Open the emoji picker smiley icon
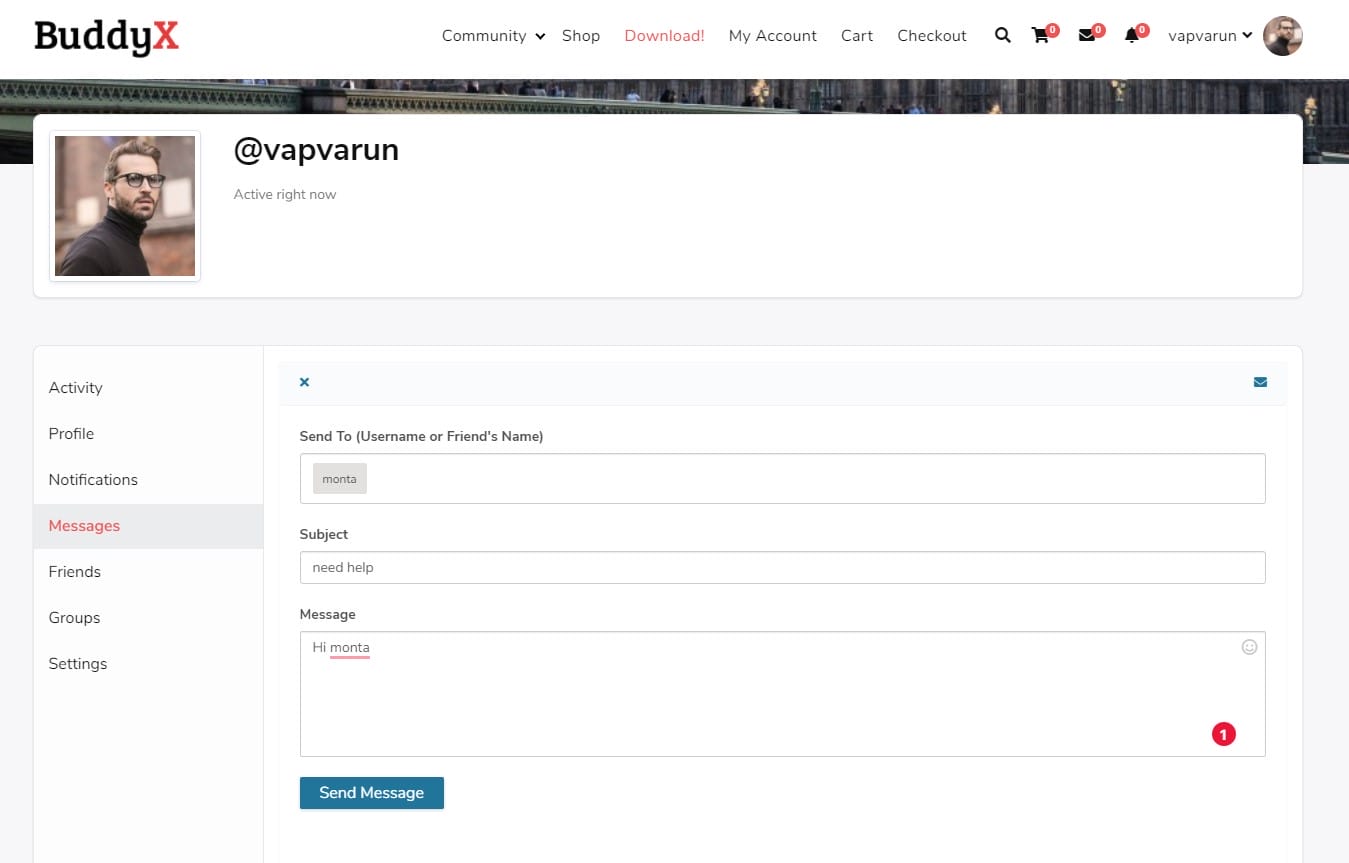The height and width of the screenshot is (863, 1349). click(1249, 647)
